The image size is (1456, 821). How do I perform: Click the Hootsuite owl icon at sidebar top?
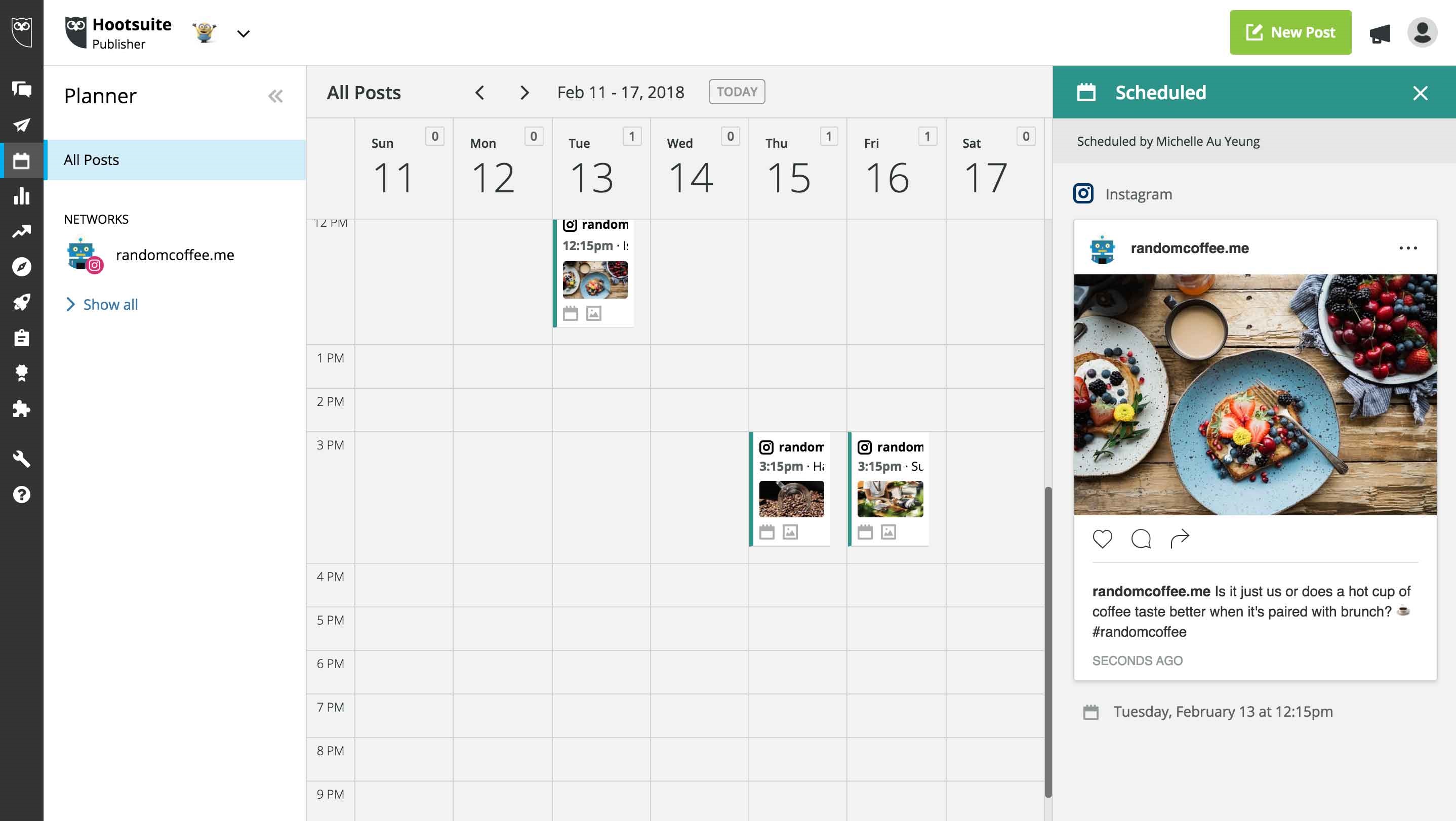(21, 32)
